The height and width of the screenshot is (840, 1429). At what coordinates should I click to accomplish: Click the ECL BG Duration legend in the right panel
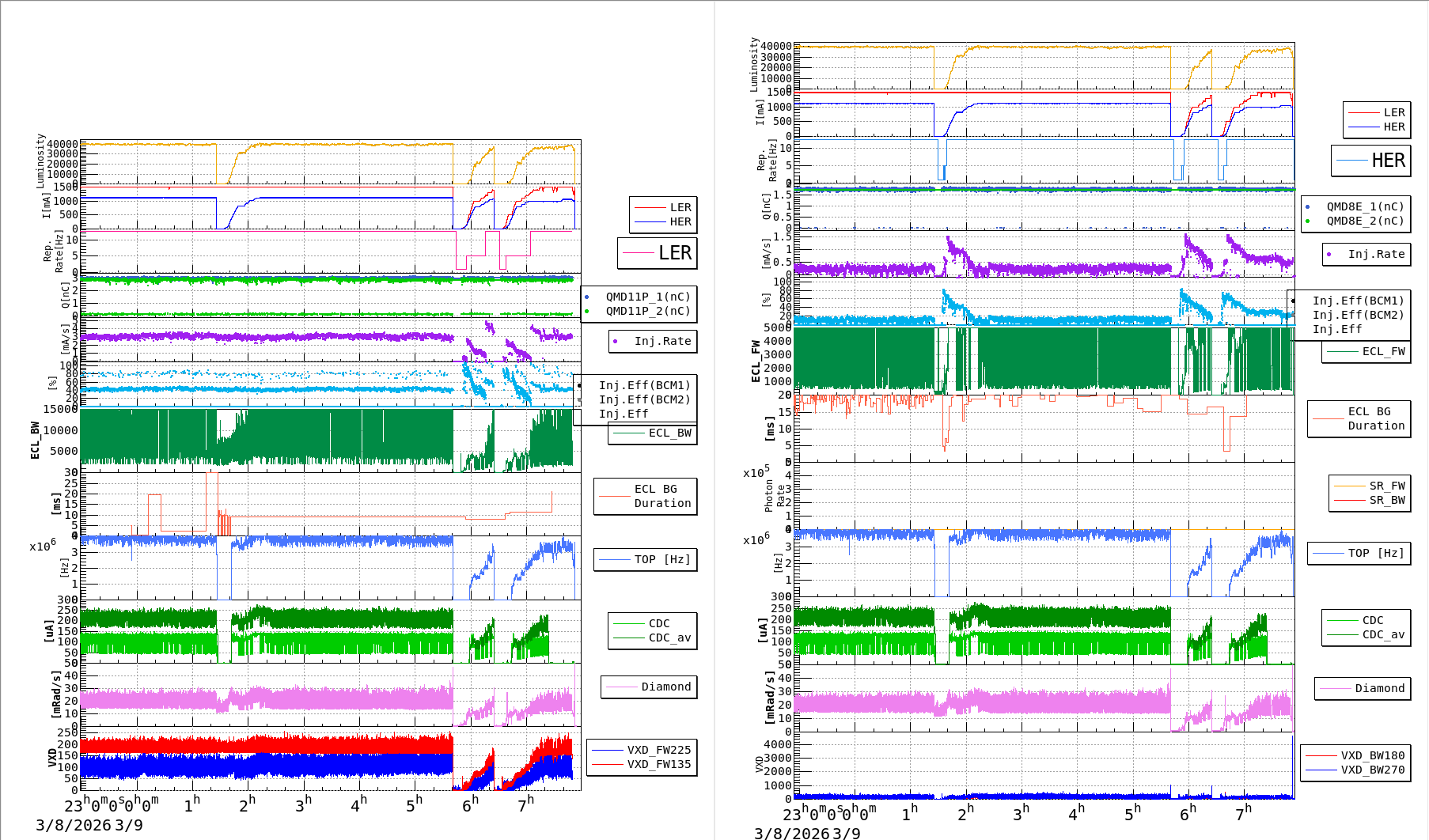1375,418
